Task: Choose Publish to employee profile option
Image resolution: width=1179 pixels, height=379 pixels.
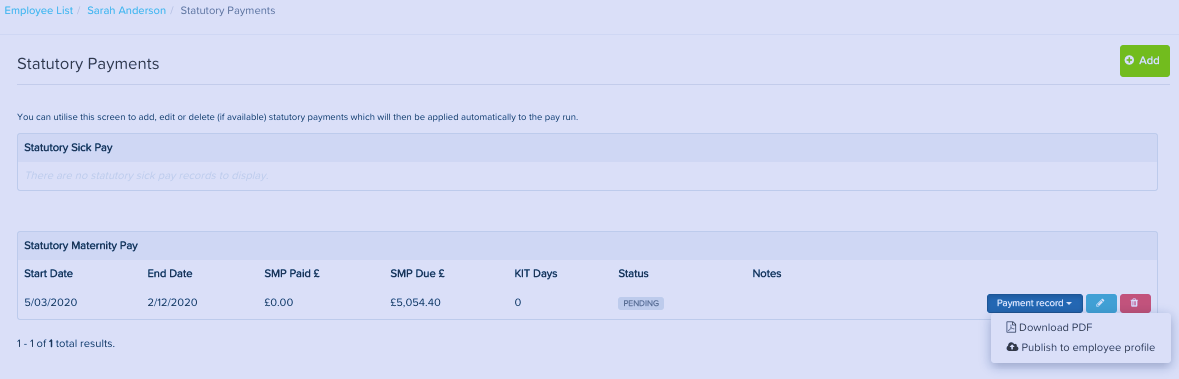Action: [1080, 347]
